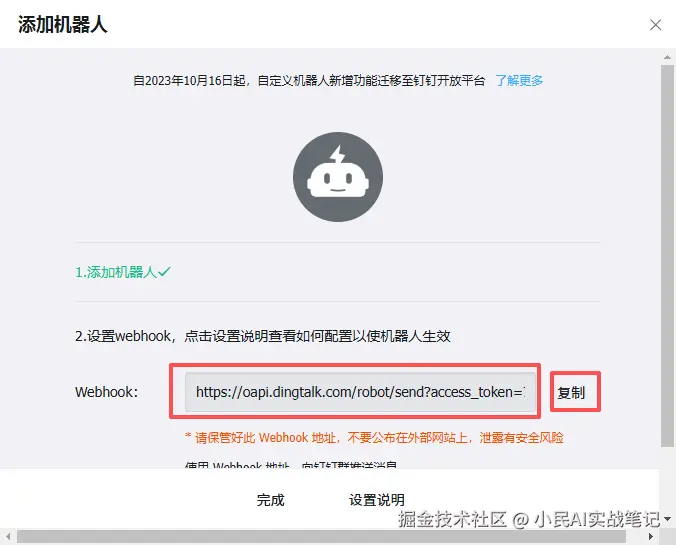Open the 了解更多 link
Viewport: 676px width, 545px height.
[519, 81]
